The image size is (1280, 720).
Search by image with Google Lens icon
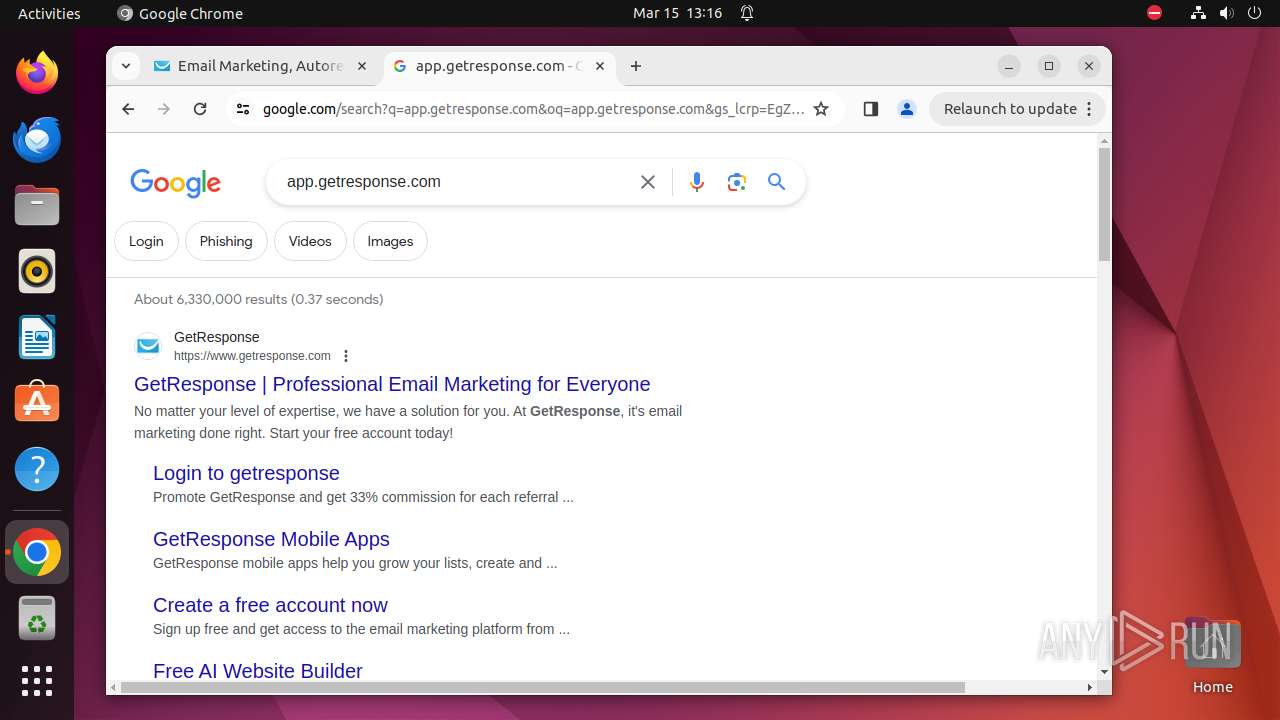tap(737, 182)
